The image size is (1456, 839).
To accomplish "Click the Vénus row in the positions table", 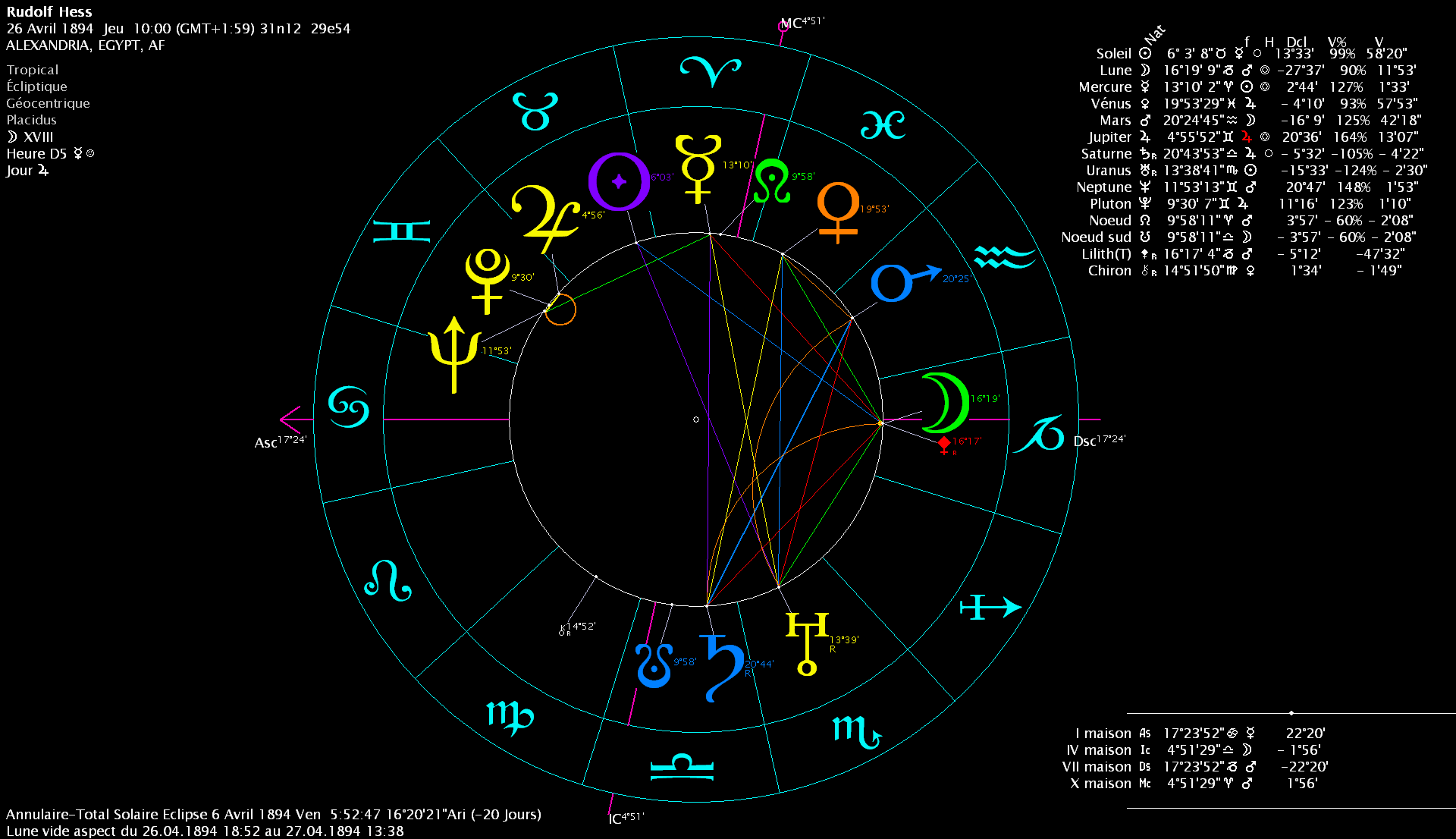I will (x=1254, y=103).
